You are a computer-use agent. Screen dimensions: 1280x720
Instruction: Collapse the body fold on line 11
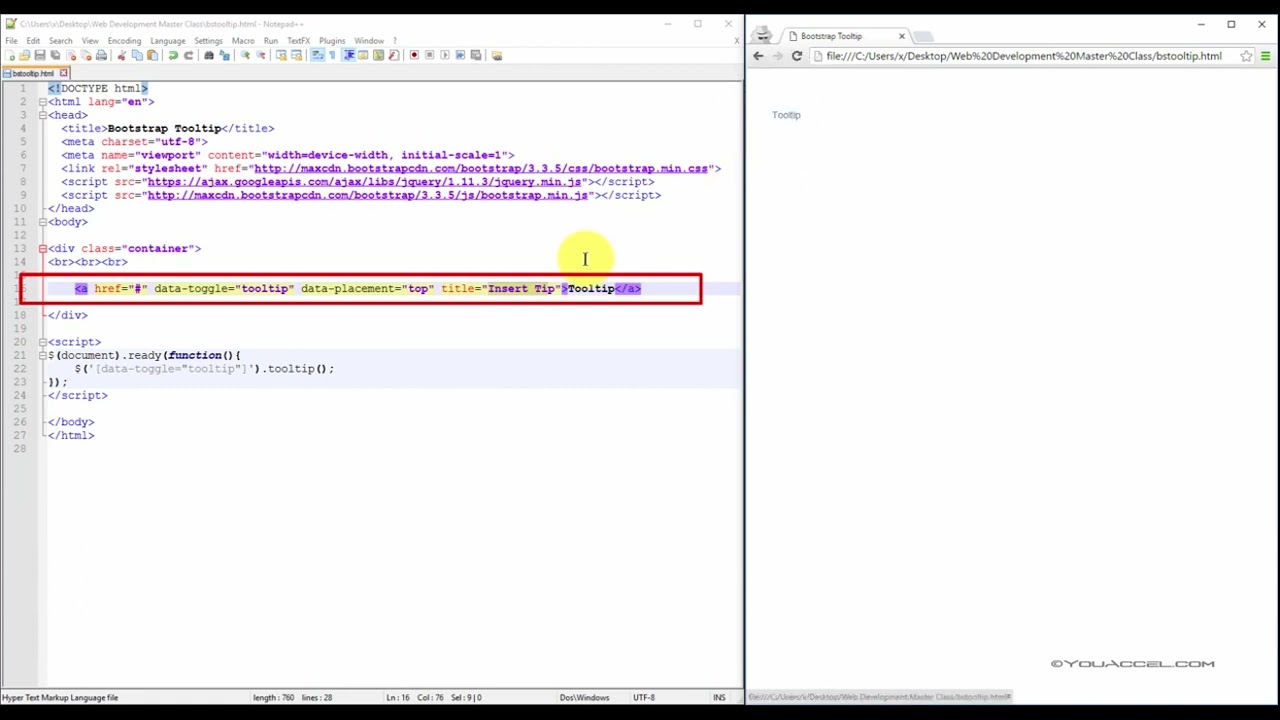43,222
